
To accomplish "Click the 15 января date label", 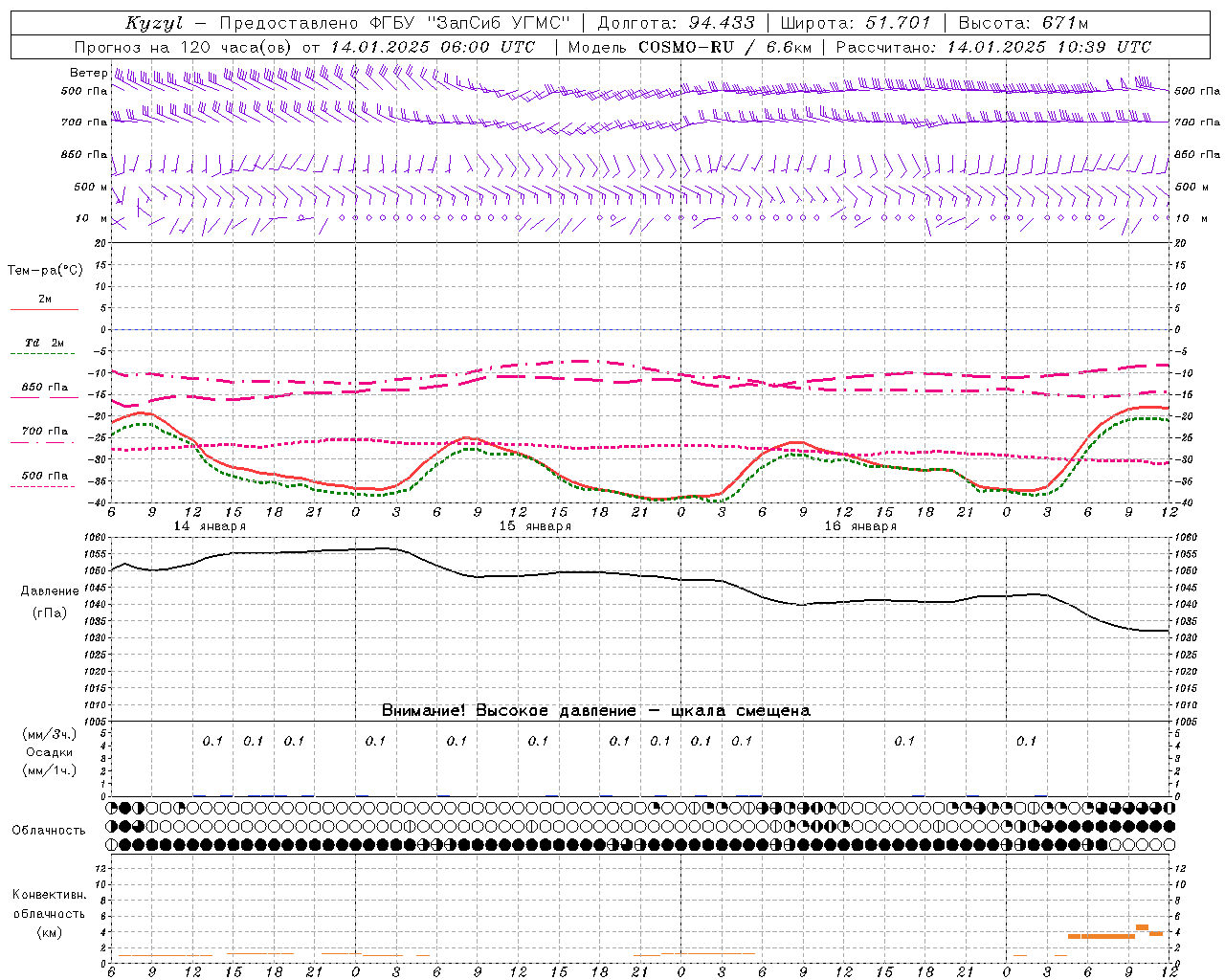I will pyautogui.click(x=535, y=526).
